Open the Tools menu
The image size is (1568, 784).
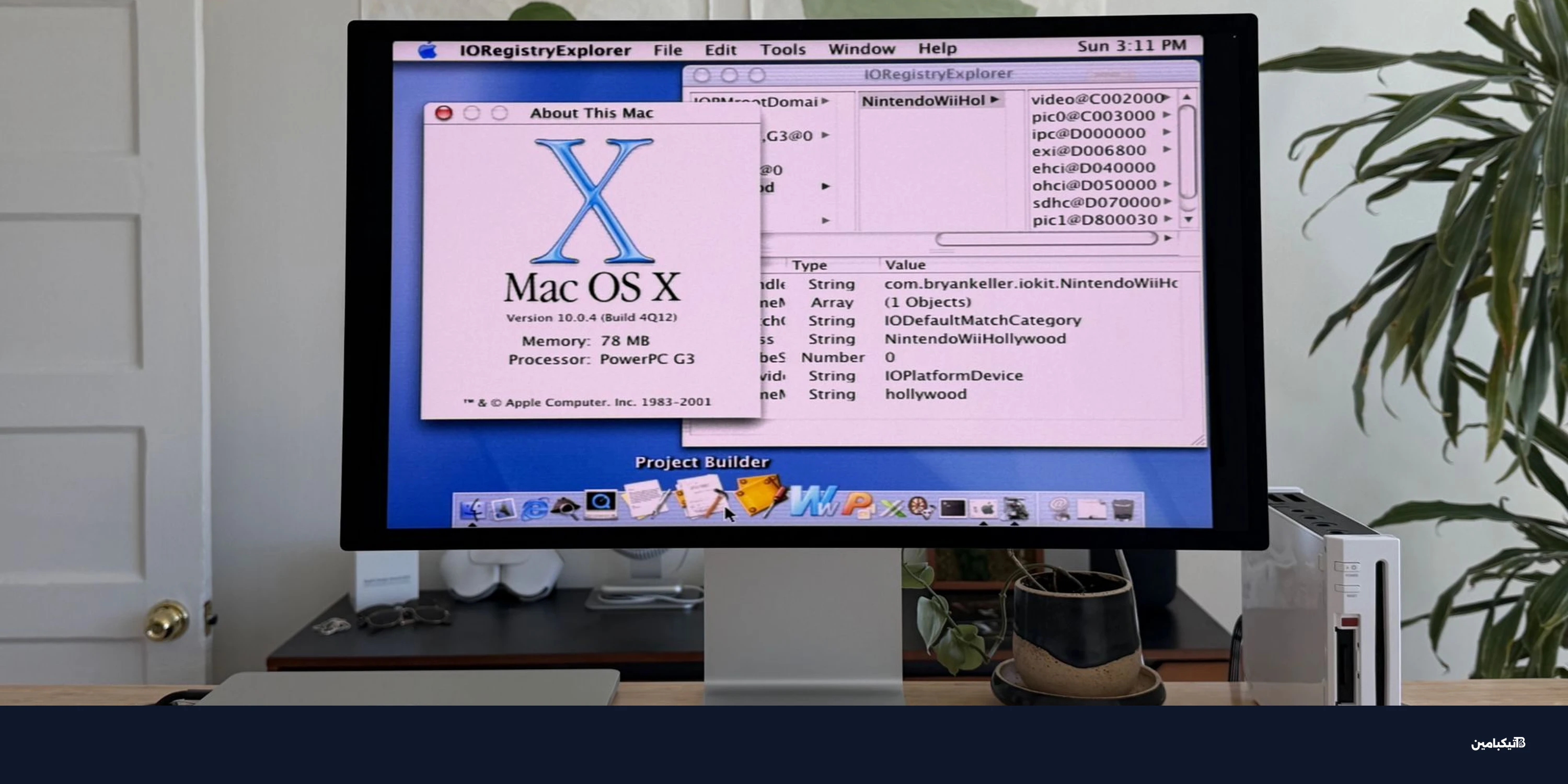(783, 49)
